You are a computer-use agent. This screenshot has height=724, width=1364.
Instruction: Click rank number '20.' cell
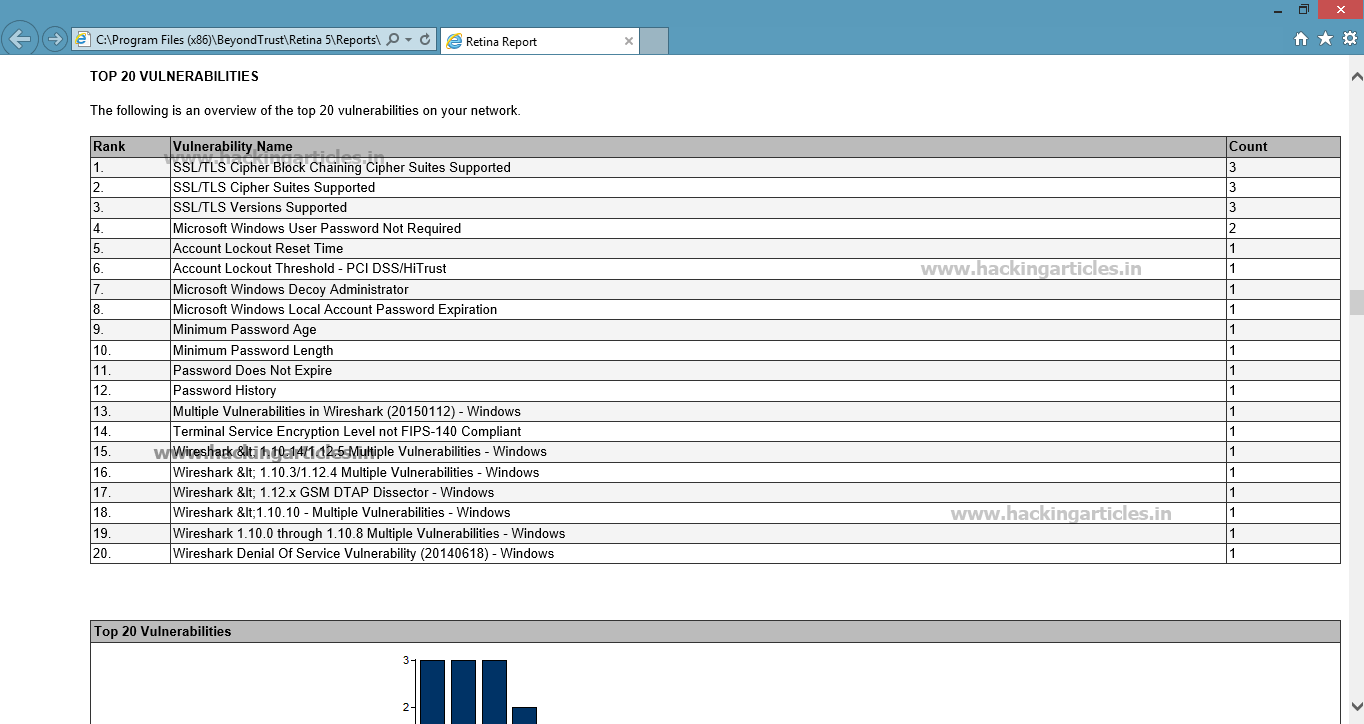point(130,554)
